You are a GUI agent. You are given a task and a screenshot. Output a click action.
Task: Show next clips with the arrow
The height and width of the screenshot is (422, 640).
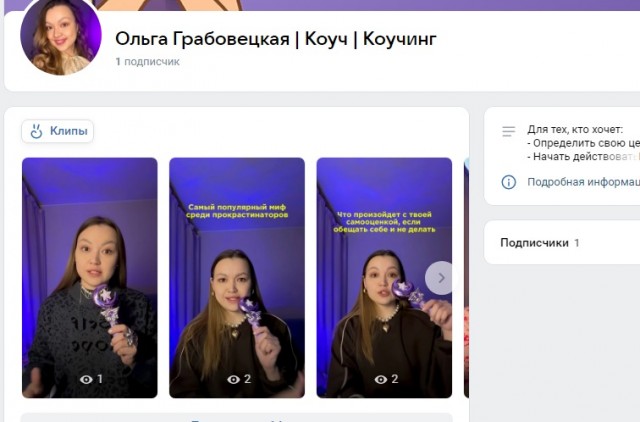[440, 278]
